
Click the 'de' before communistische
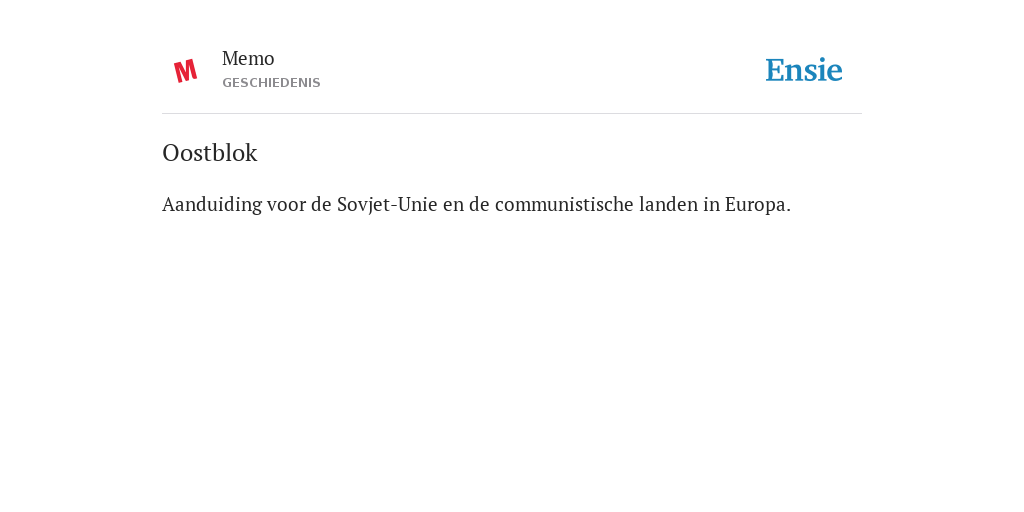[479, 205]
